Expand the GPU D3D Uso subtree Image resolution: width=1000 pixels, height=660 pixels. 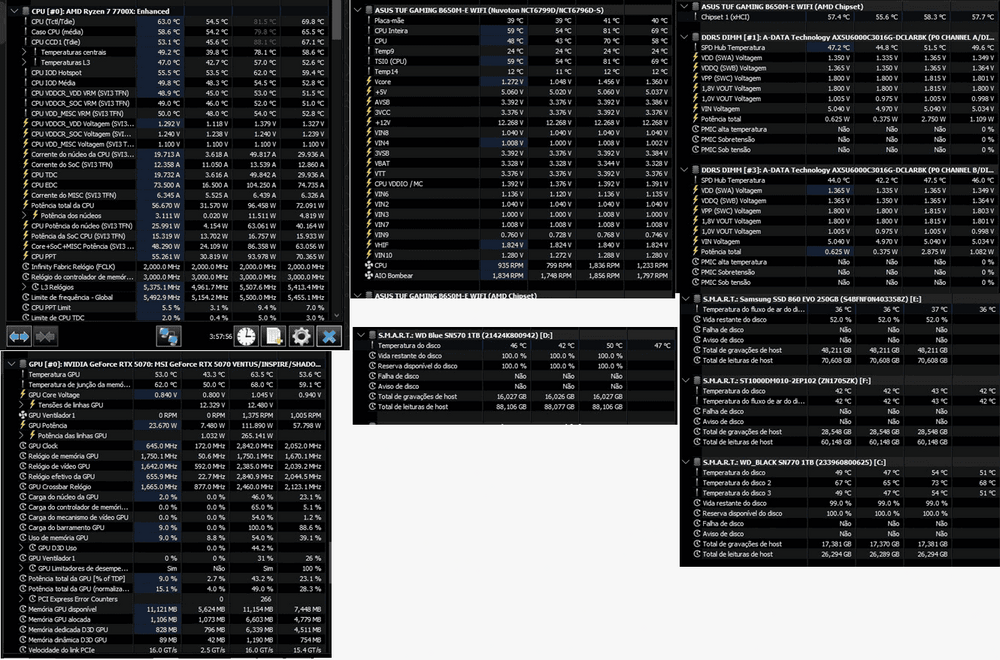(x=22, y=548)
